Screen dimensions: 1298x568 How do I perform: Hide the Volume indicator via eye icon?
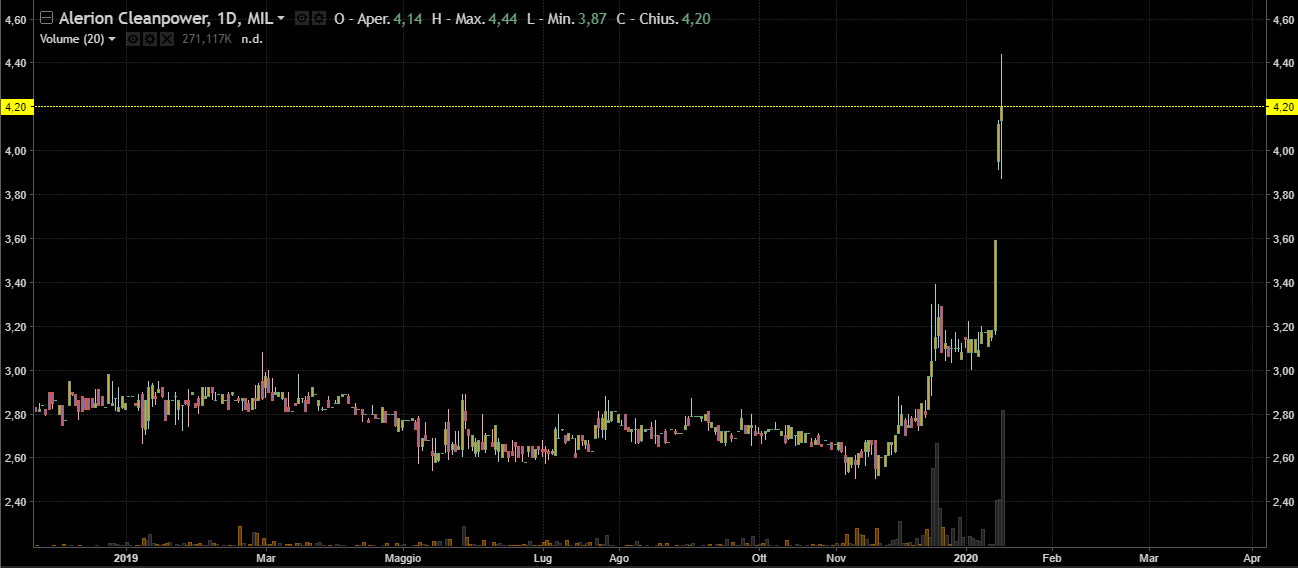[x=133, y=39]
